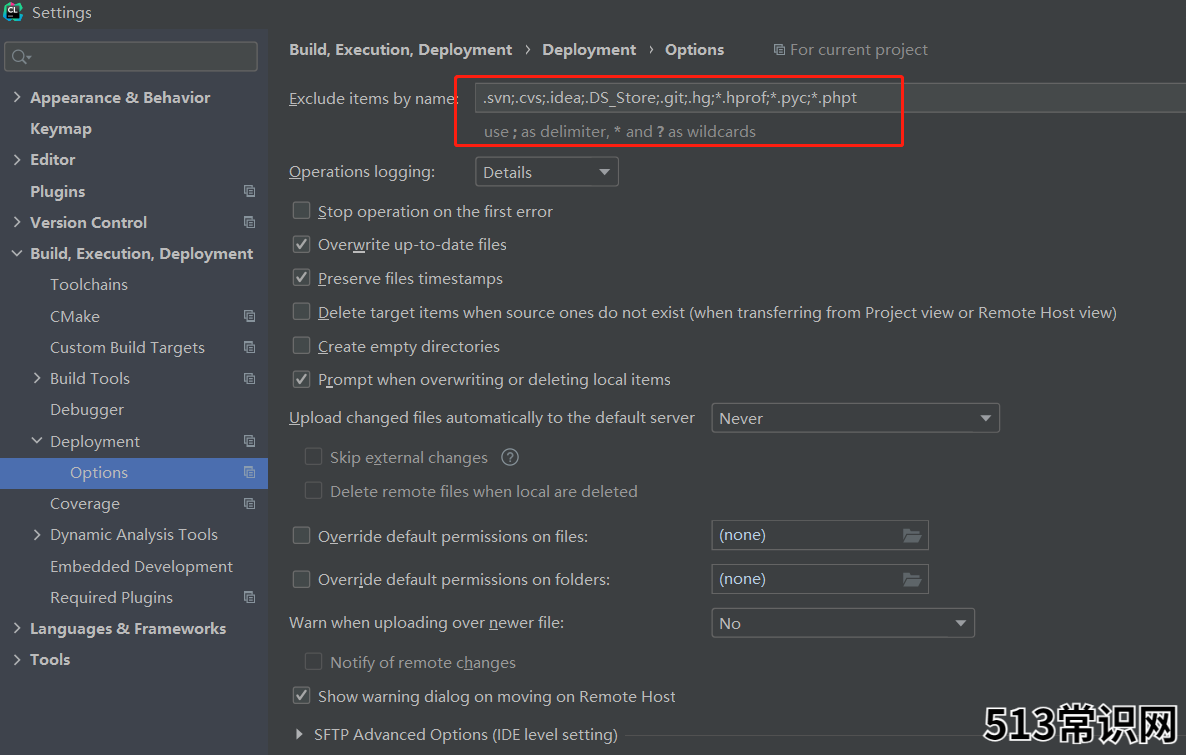Uncheck Preserve files timestamps

[x=301, y=278]
